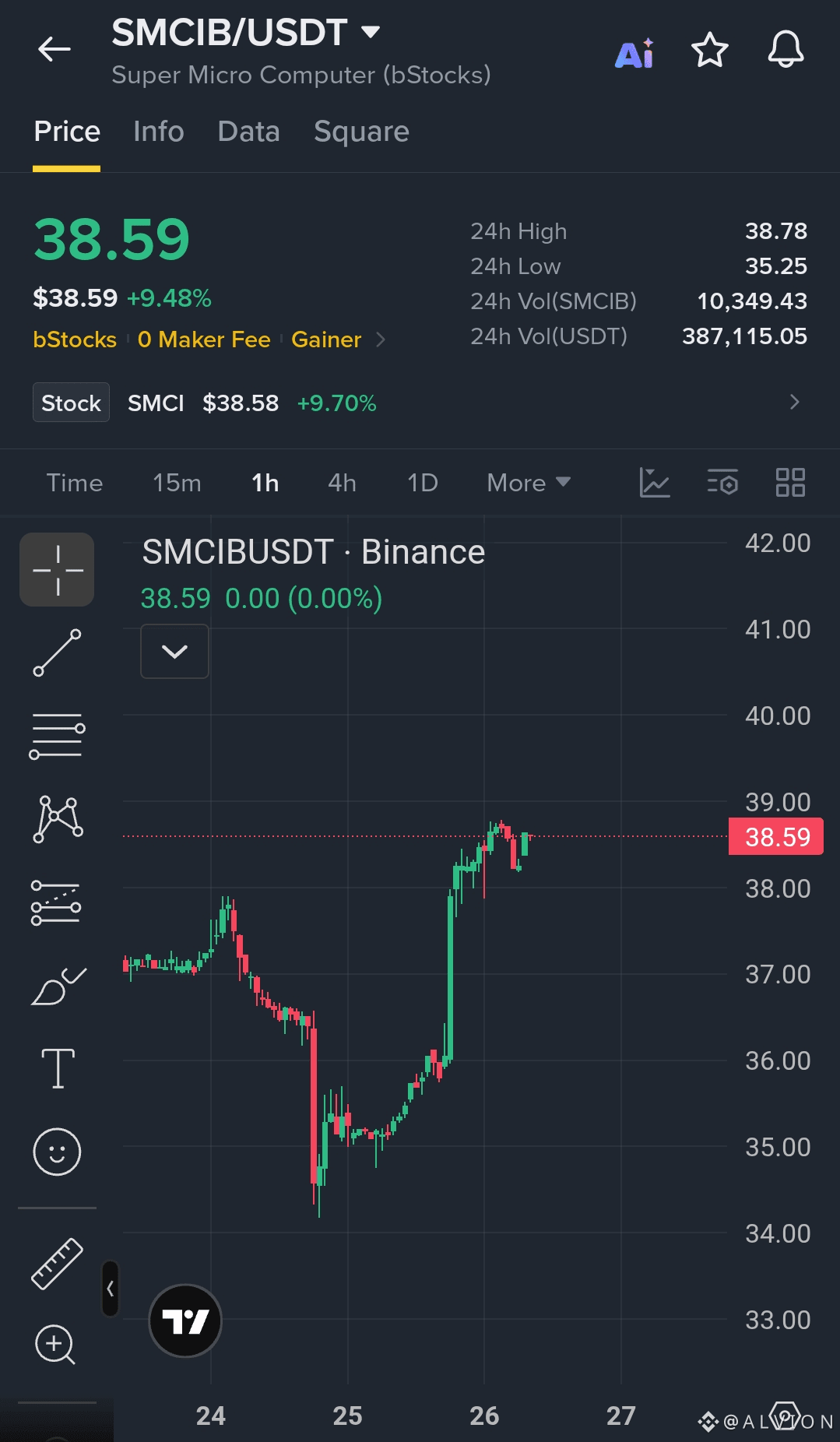840x1442 pixels.
Task: Click the 24h Vol(SMCIB) value 10,349.43
Action: point(752,301)
